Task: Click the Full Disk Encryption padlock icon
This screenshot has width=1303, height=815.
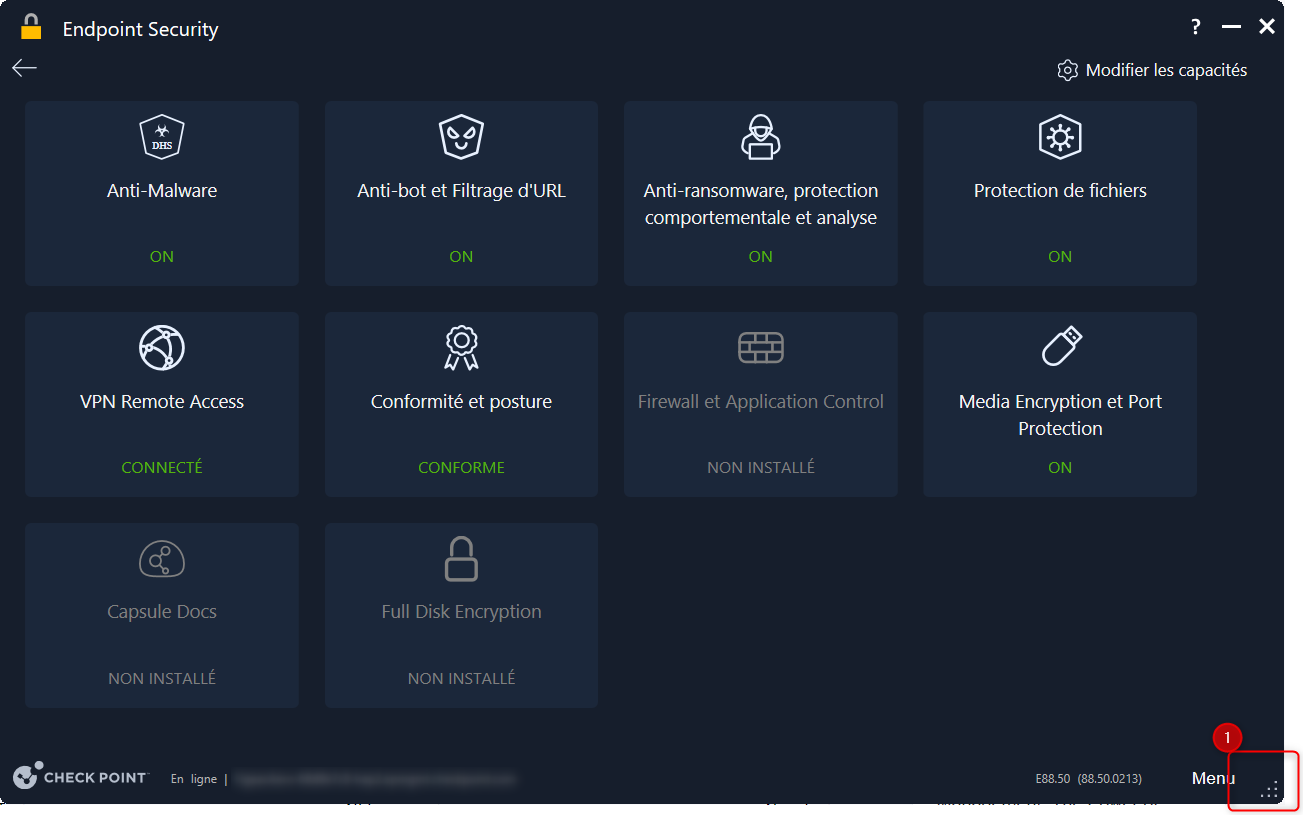Action: [461, 559]
